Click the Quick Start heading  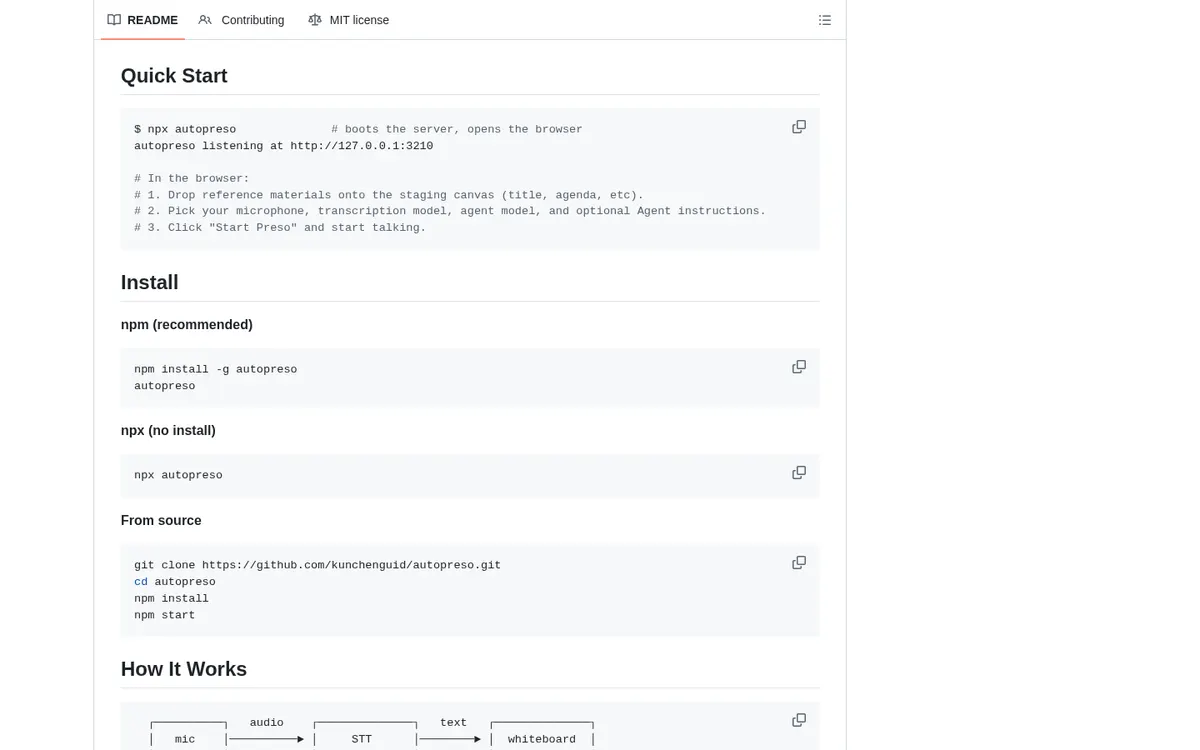pos(174,76)
